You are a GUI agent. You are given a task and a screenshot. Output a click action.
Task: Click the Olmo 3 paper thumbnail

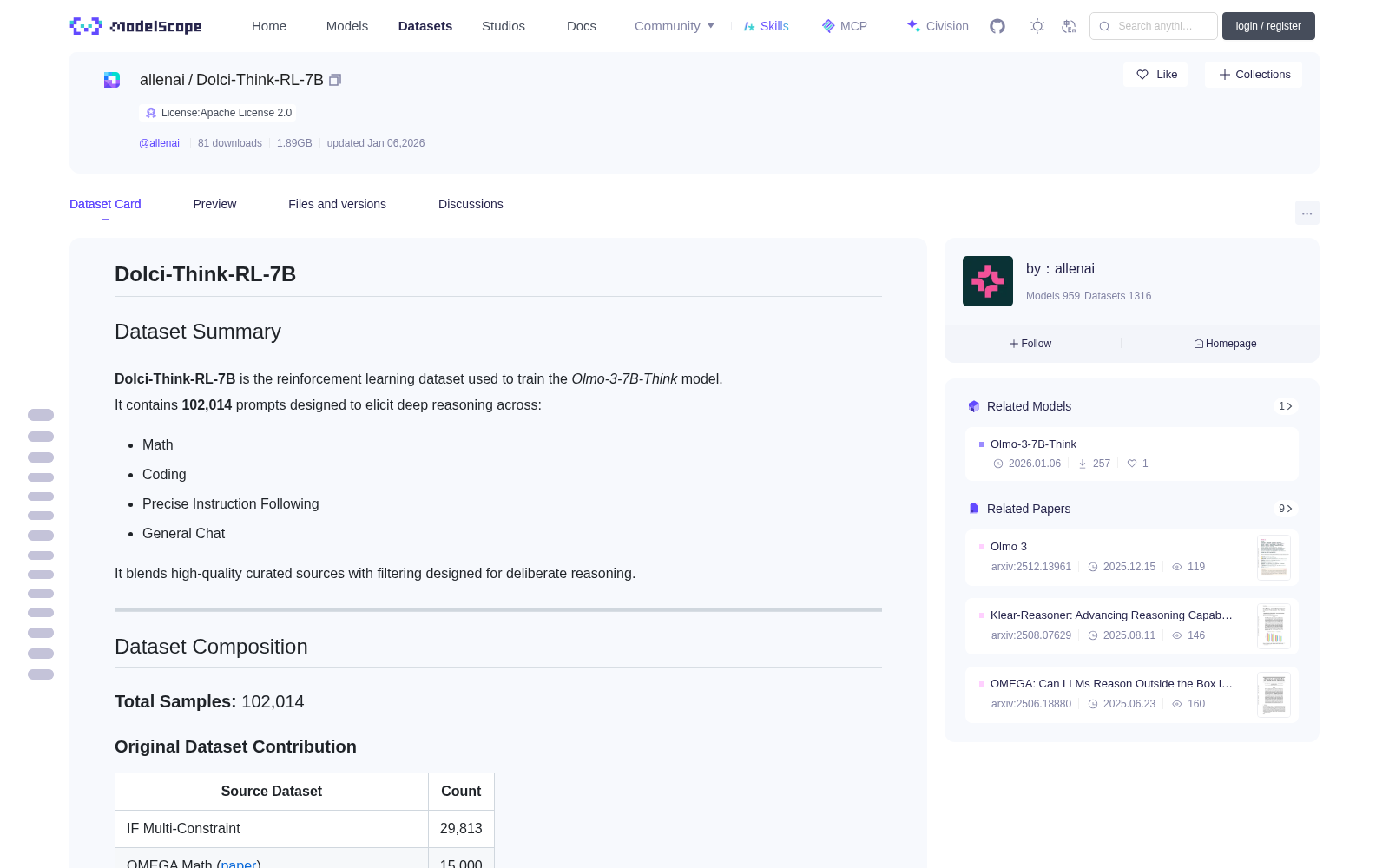click(1274, 557)
